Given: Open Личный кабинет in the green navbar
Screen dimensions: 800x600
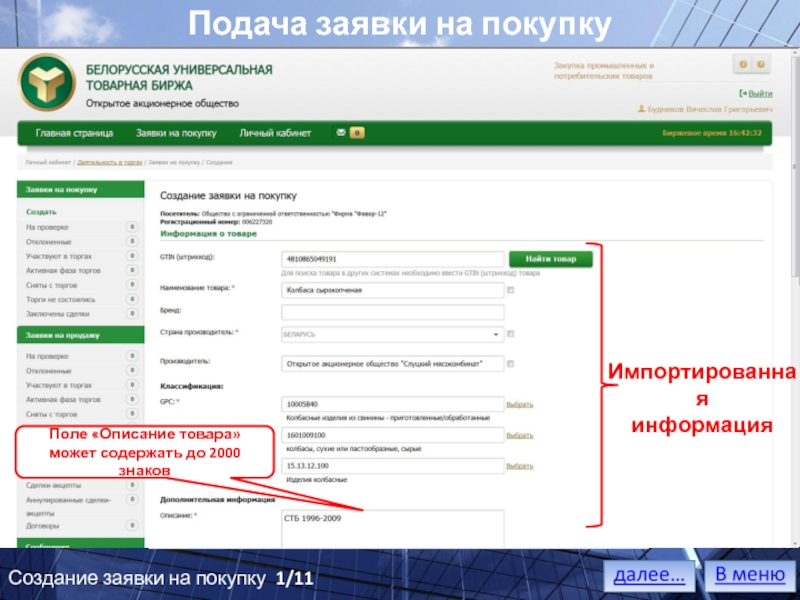Looking at the screenshot, I should pyautogui.click(x=275, y=133).
